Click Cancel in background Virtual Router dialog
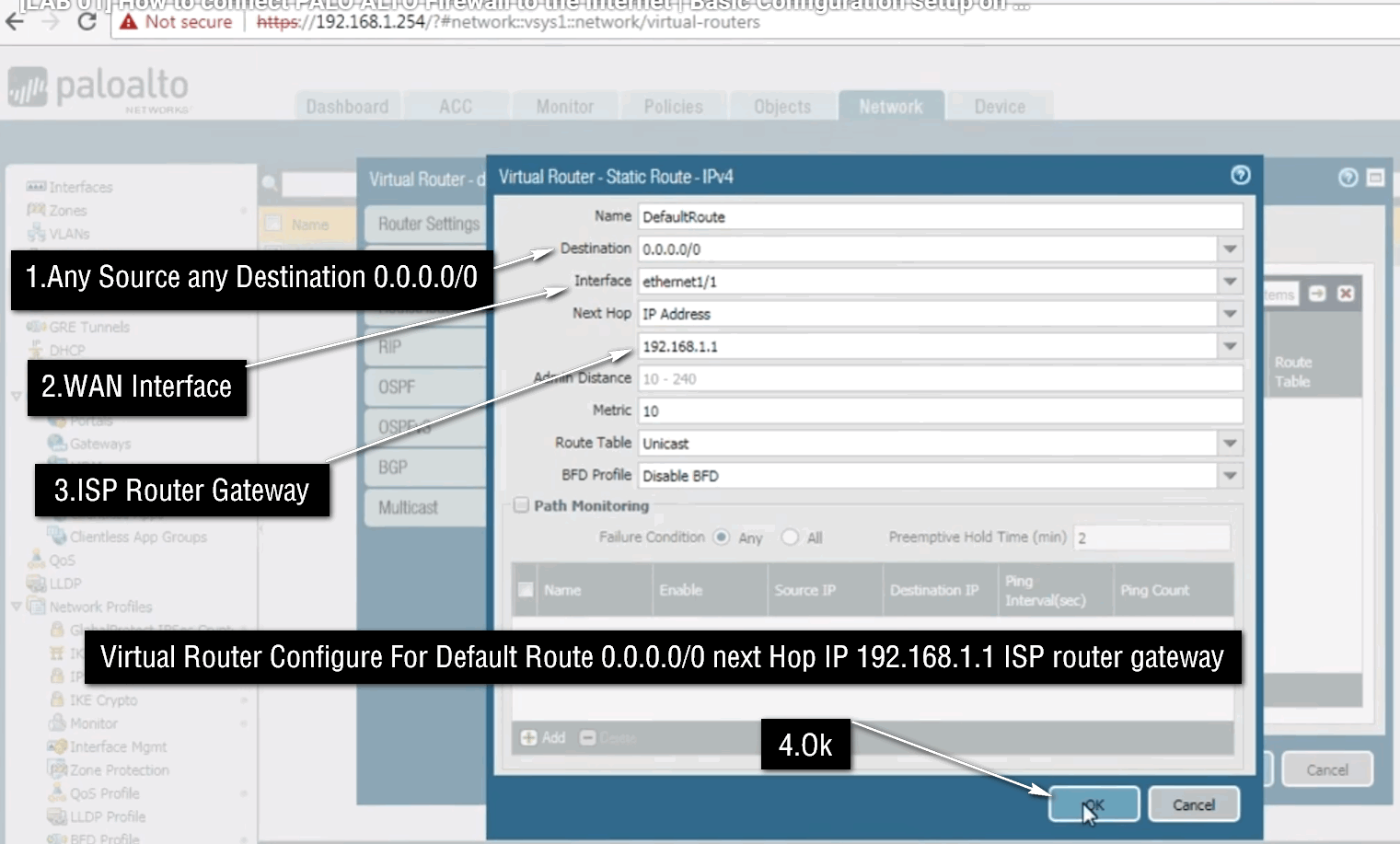The width and height of the screenshot is (1400, 844). pos(1326,769)
